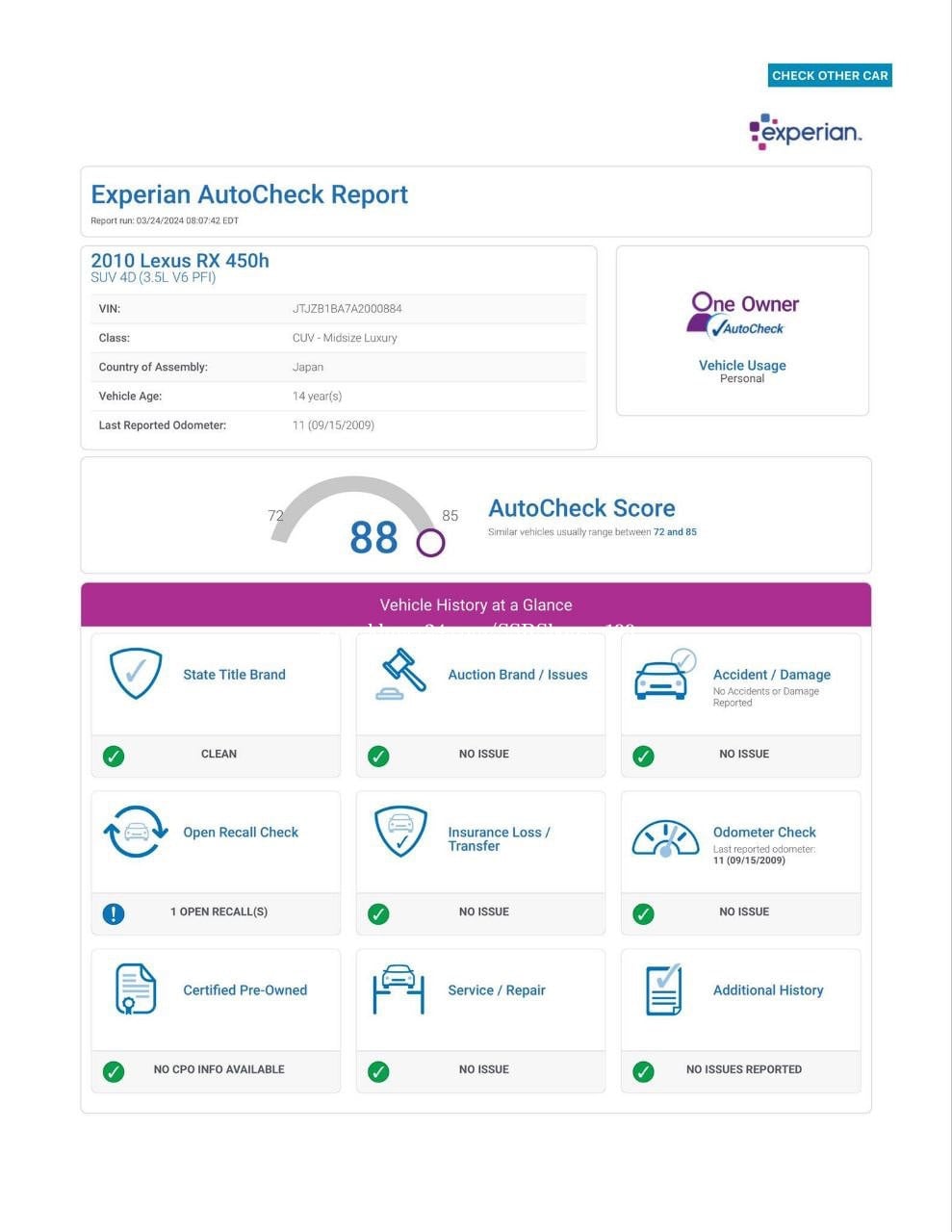Click the One Owner AutoCheck badge
952x1232 pixels.
743,316
